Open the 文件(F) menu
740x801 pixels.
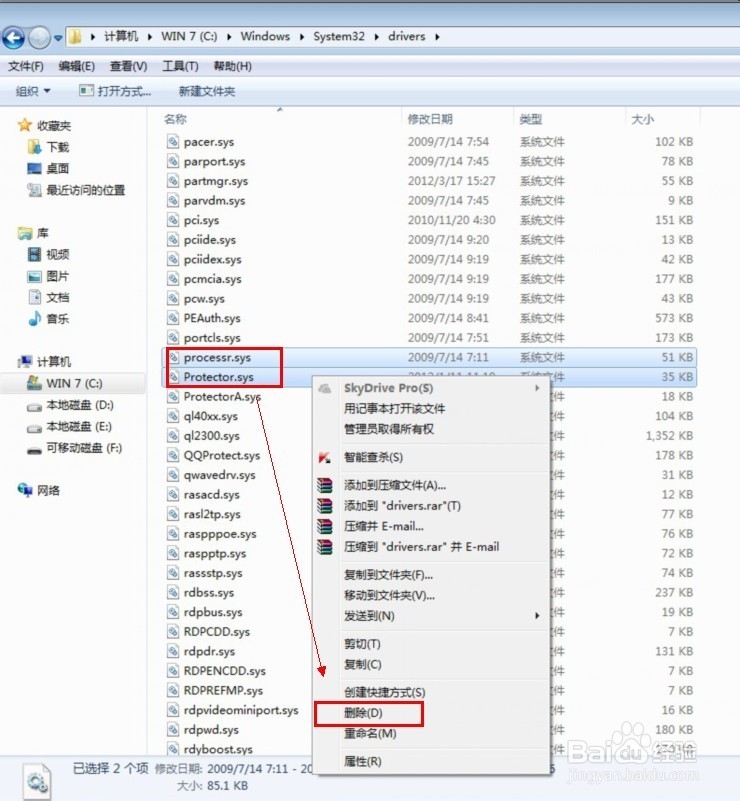pyautogui.click(x=26, y=66)
